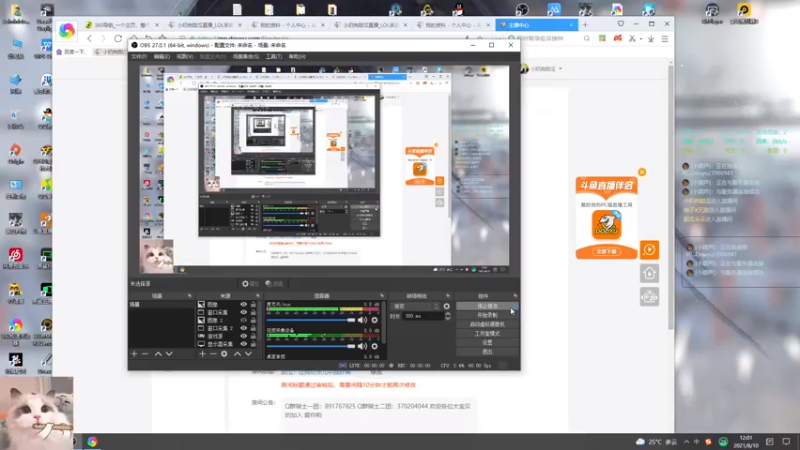Click 立即下载 button on Douyu ad
The height and width of the screenshot is (450, 800).
607,252
